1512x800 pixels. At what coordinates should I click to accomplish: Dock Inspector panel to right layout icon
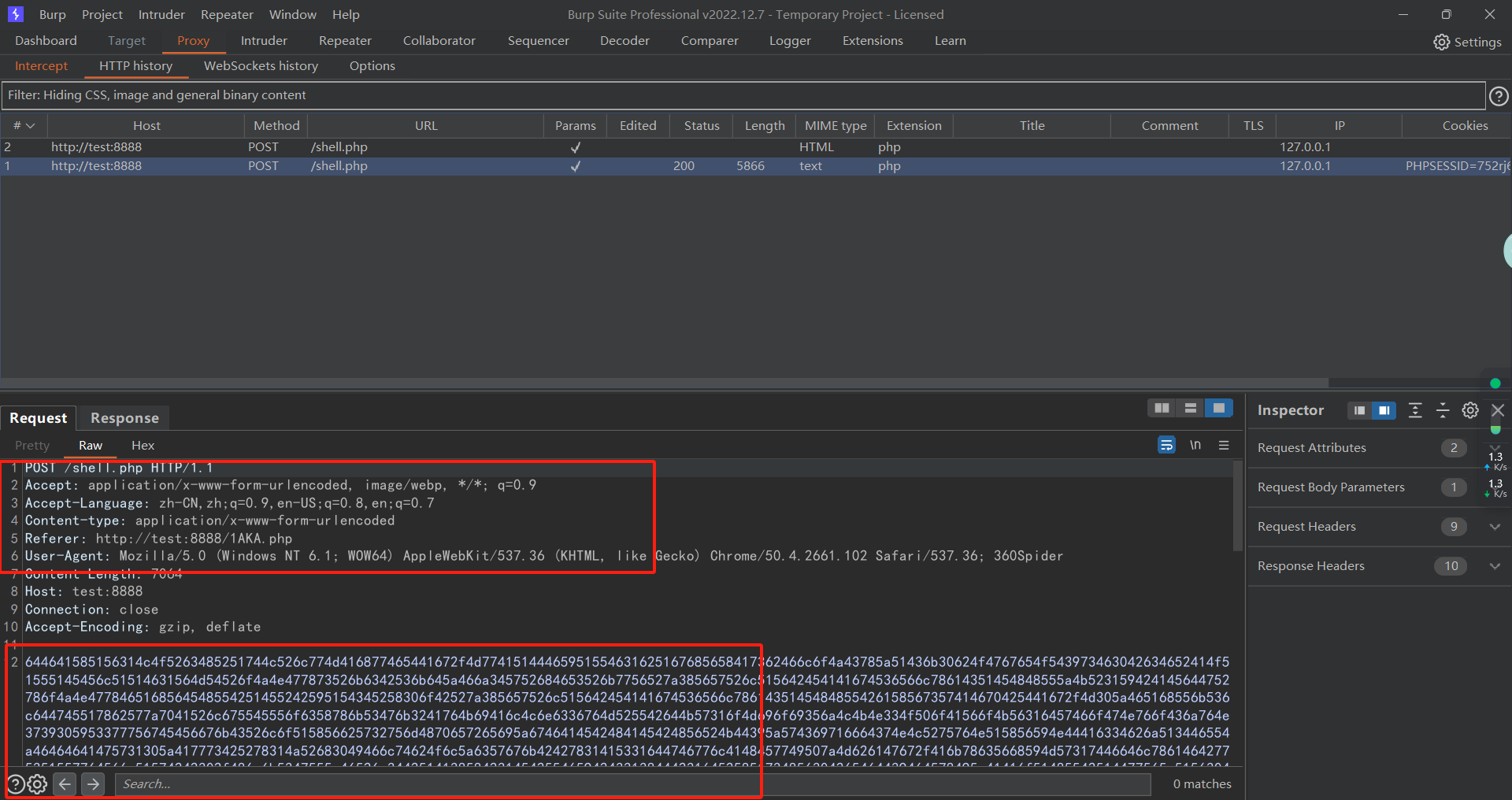[1384, 410]
